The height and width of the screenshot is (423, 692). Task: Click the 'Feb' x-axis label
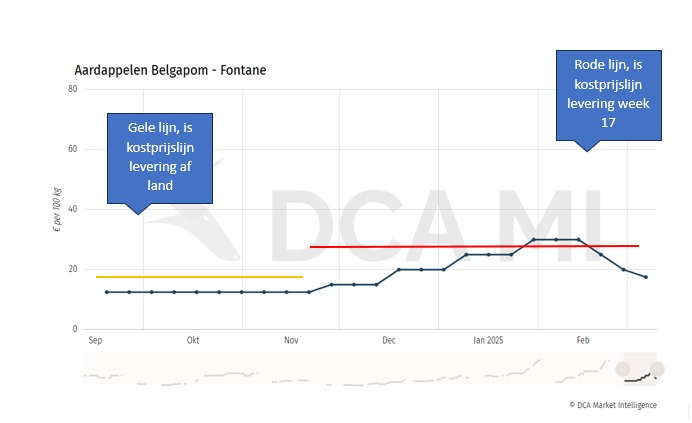583,340
